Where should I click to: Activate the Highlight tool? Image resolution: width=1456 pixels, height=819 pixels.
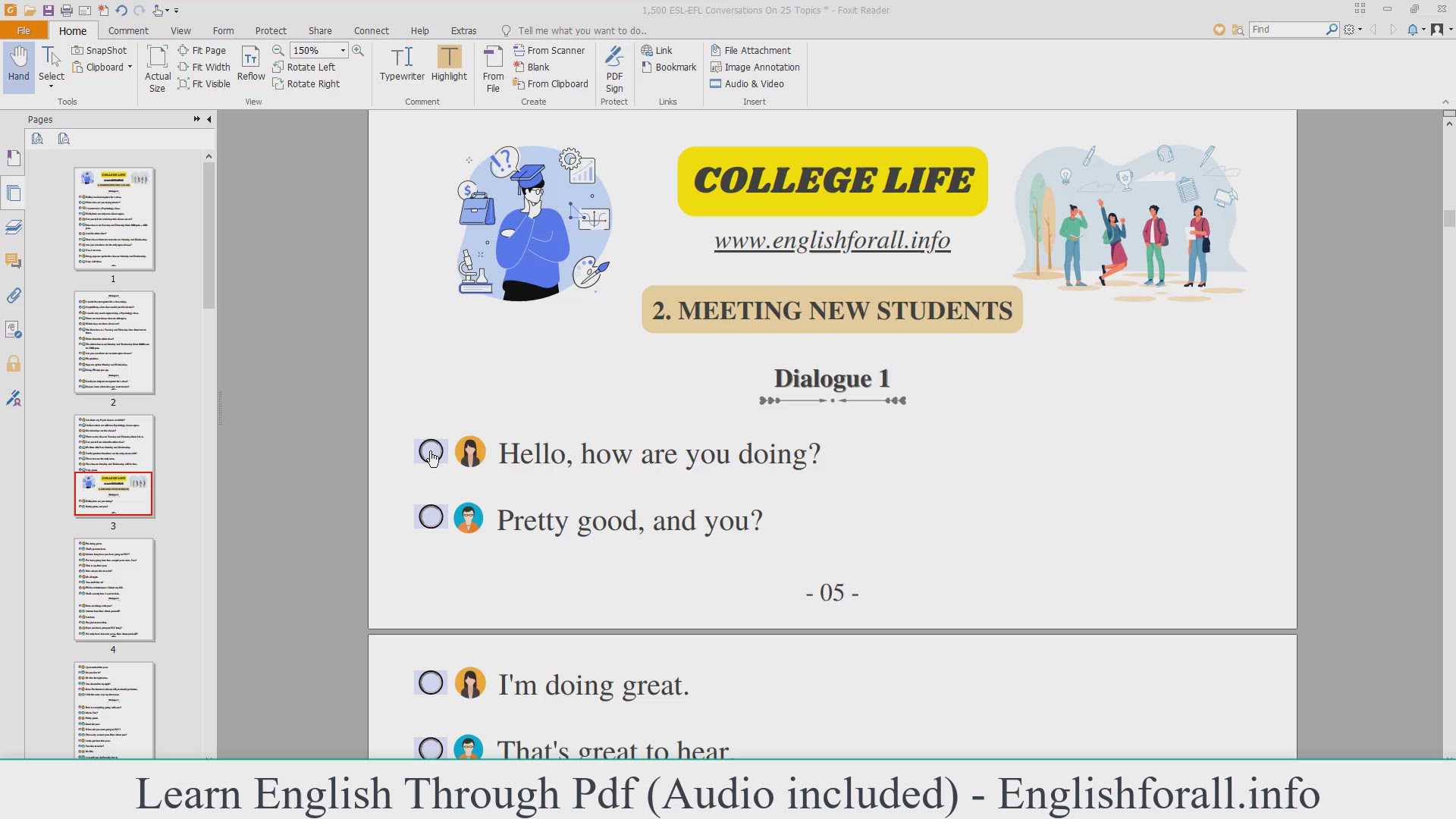pyautogui.click(x=449, y=64)
